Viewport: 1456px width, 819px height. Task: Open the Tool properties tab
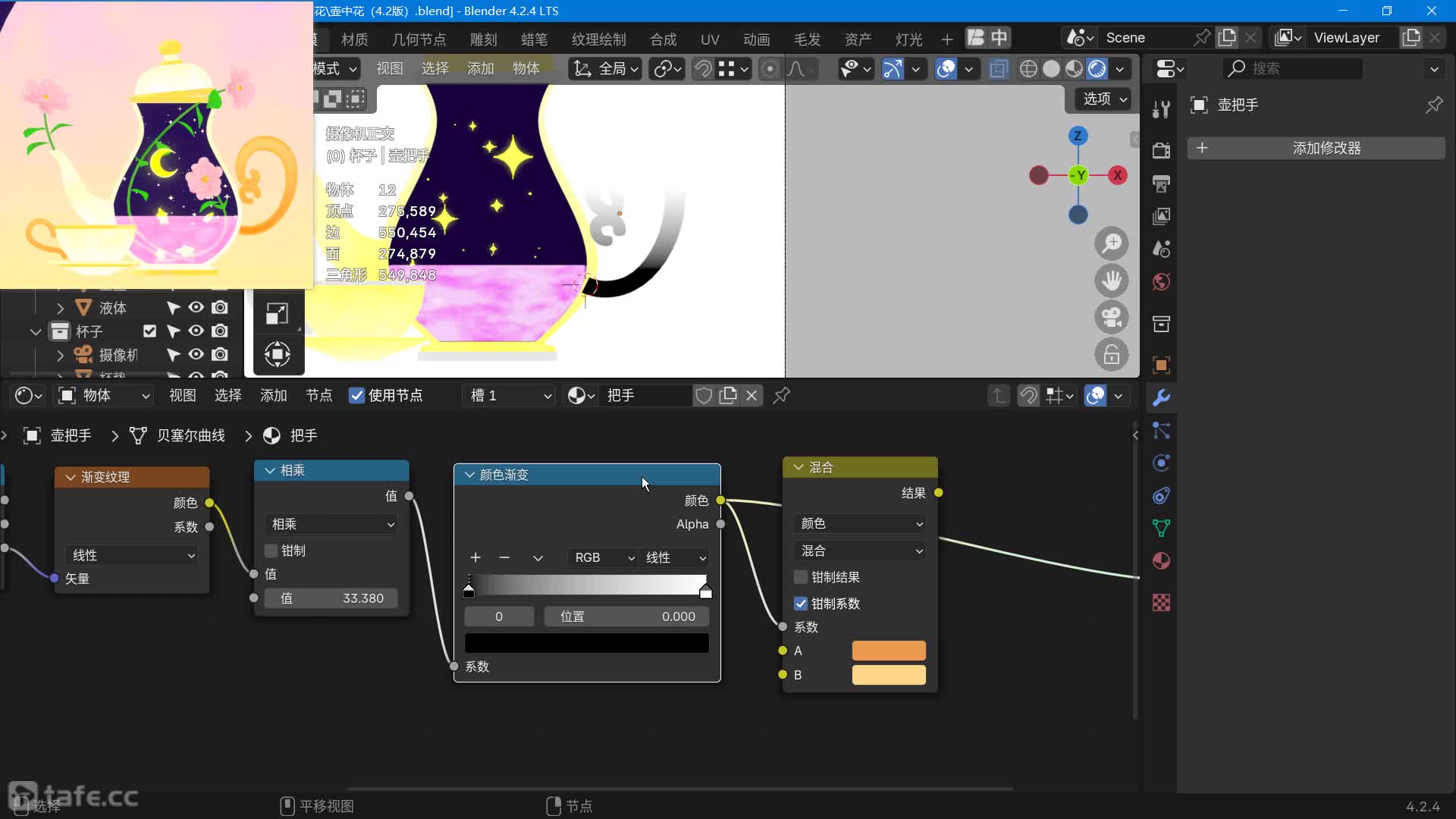tap(1161, 111)
